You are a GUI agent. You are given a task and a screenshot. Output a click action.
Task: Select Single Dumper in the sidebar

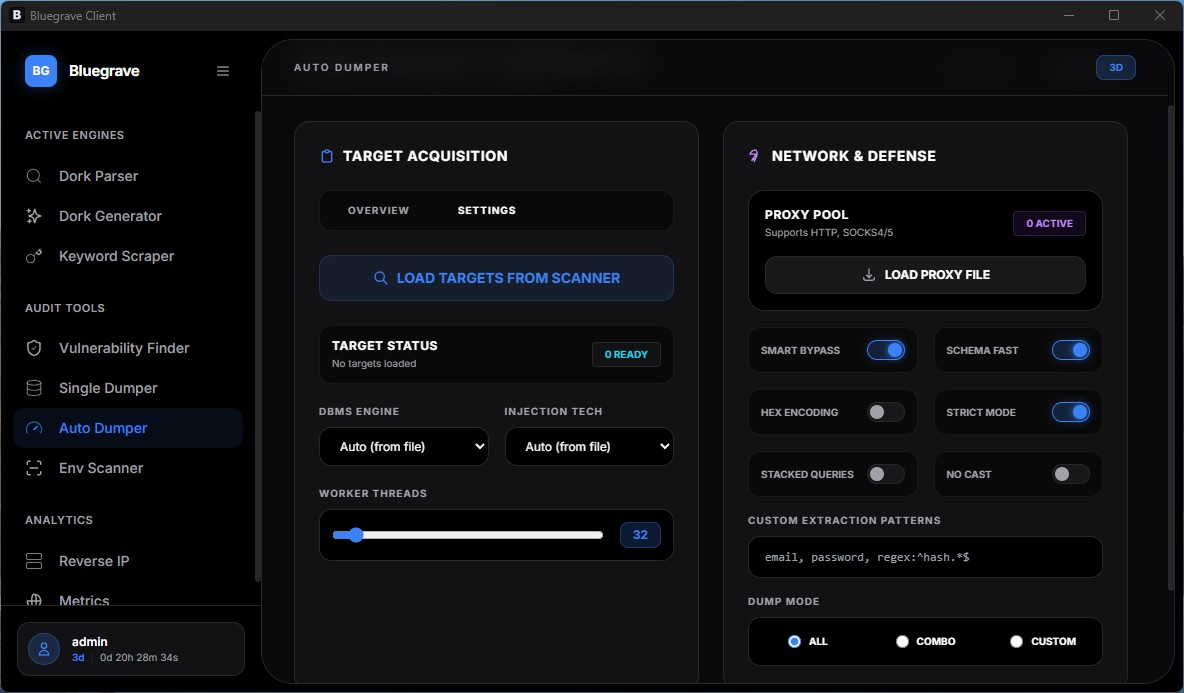tap(108, 388)
